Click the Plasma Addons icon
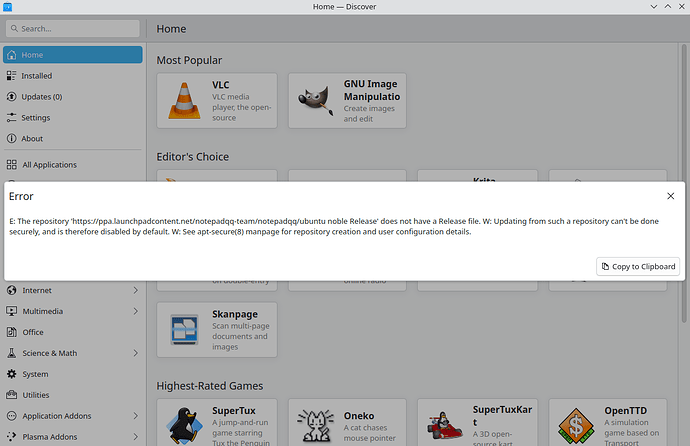 (x=12, y=437)
